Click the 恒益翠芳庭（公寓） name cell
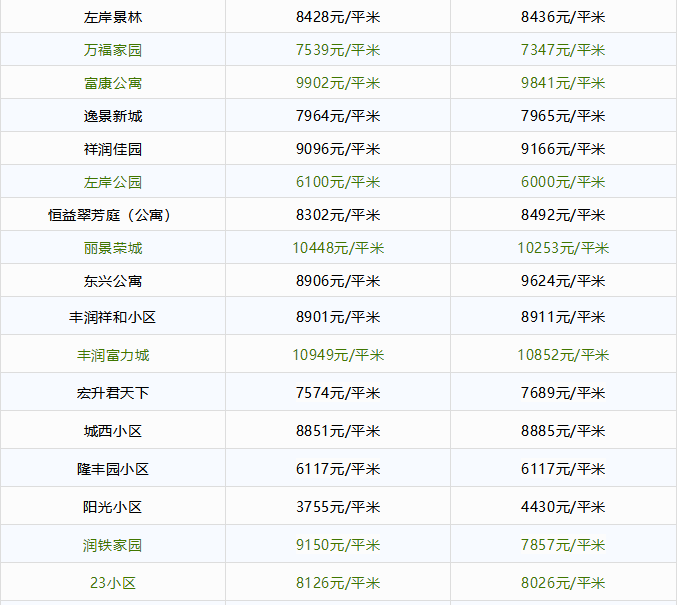The width and height of the screenshot is (682, 605). pyautogui.click(x=113, y=215)
